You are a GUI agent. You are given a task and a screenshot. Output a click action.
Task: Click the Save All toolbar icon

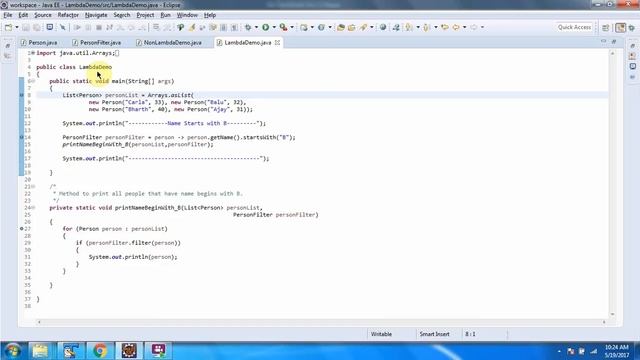pyautogui.click(x=37, y=27)
